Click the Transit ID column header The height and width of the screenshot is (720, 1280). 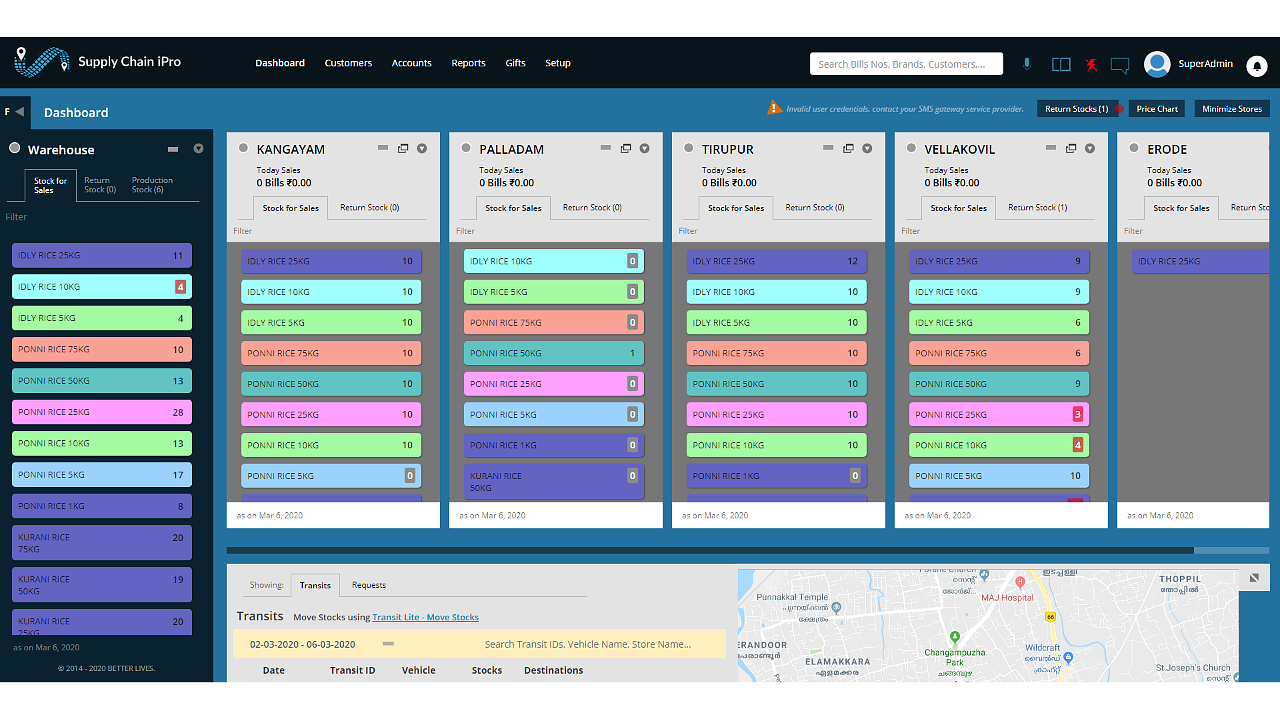coord(352,670)
